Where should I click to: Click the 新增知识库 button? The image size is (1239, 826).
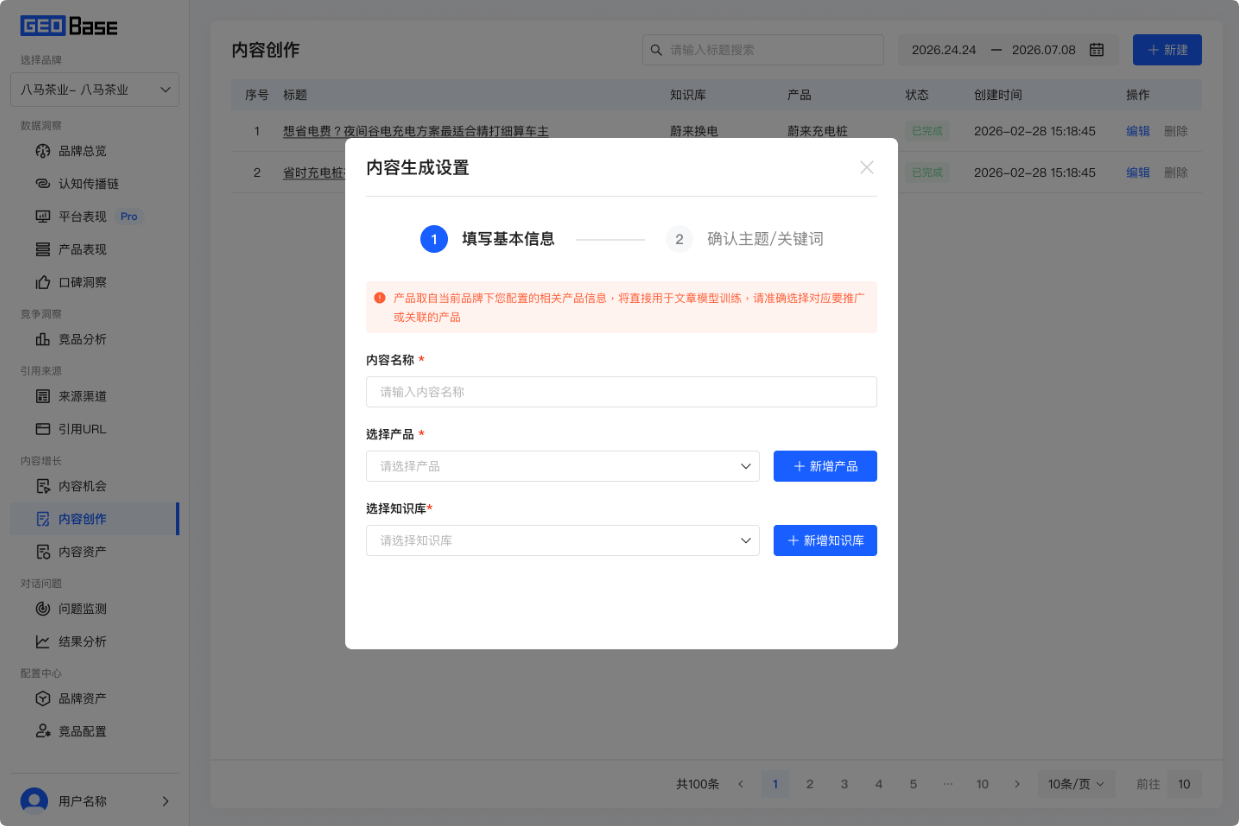825,540
